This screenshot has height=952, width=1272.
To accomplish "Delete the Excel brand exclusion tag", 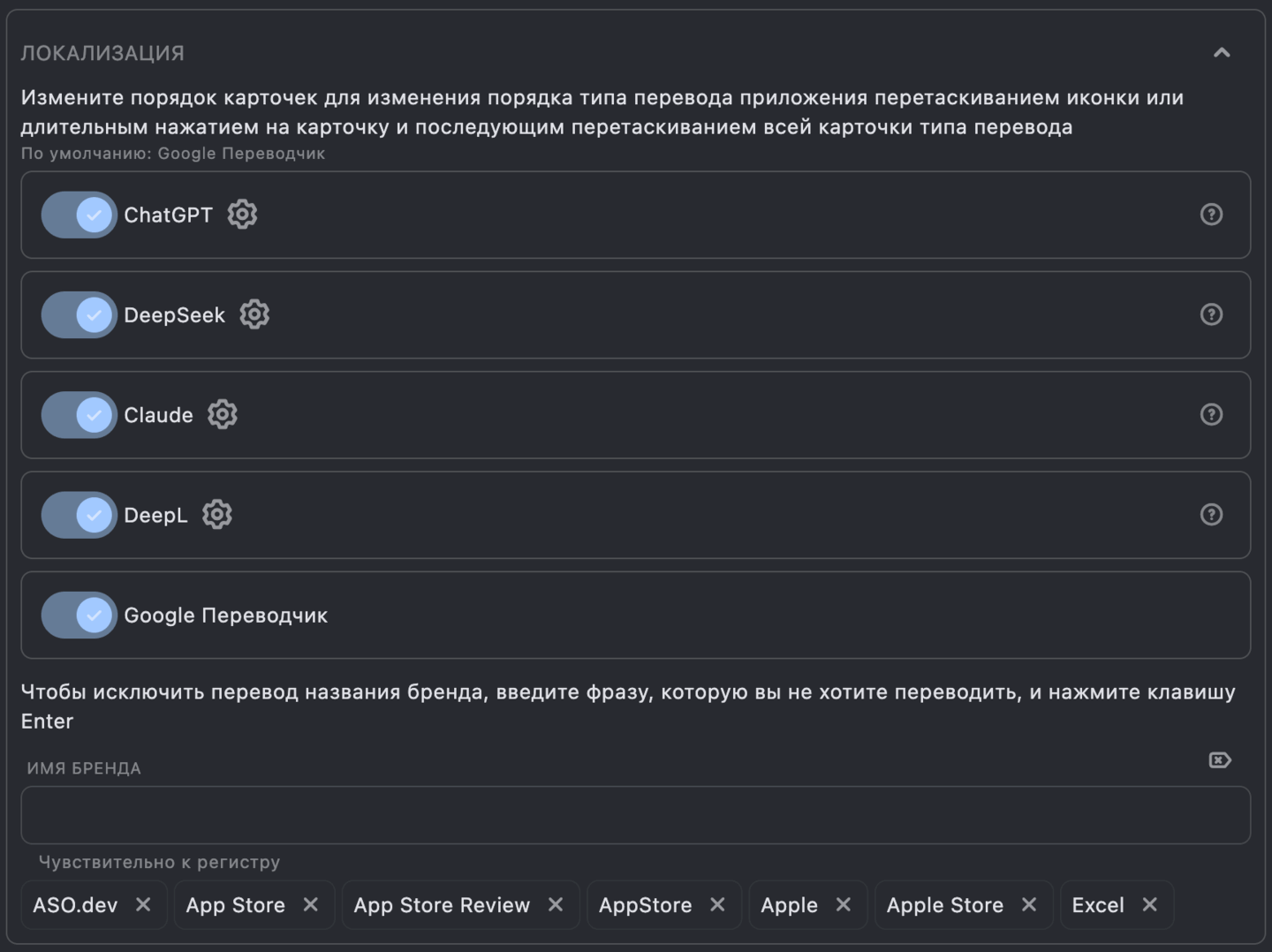I will pos(1150,904).
